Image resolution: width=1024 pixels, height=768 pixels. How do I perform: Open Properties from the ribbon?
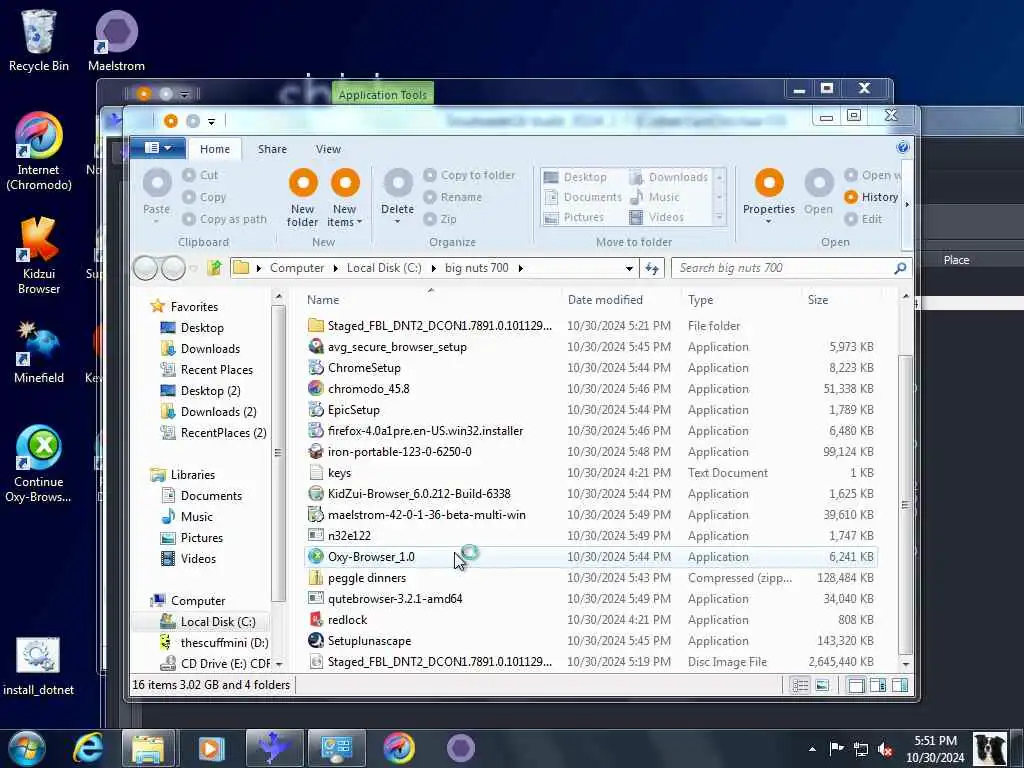[x=769, y=194]
